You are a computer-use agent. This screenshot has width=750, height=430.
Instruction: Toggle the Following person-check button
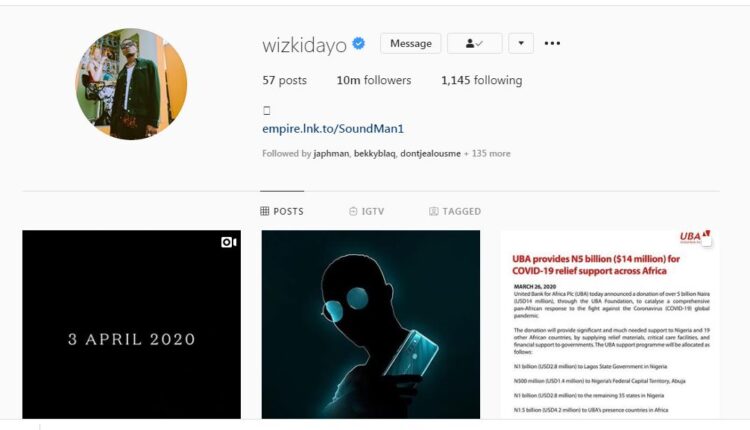(474, 44)
